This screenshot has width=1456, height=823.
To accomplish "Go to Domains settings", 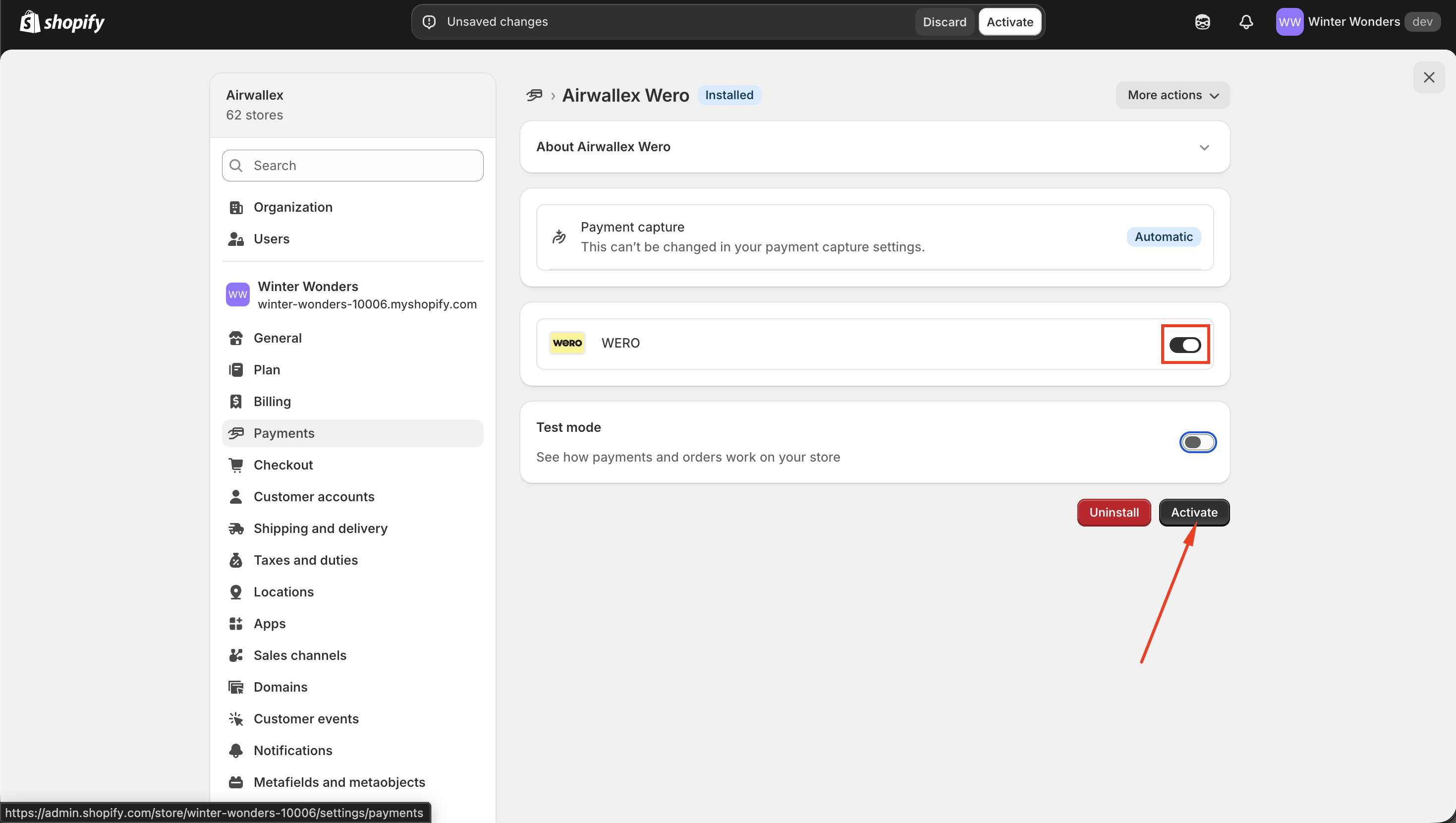I will click(353, 687).
